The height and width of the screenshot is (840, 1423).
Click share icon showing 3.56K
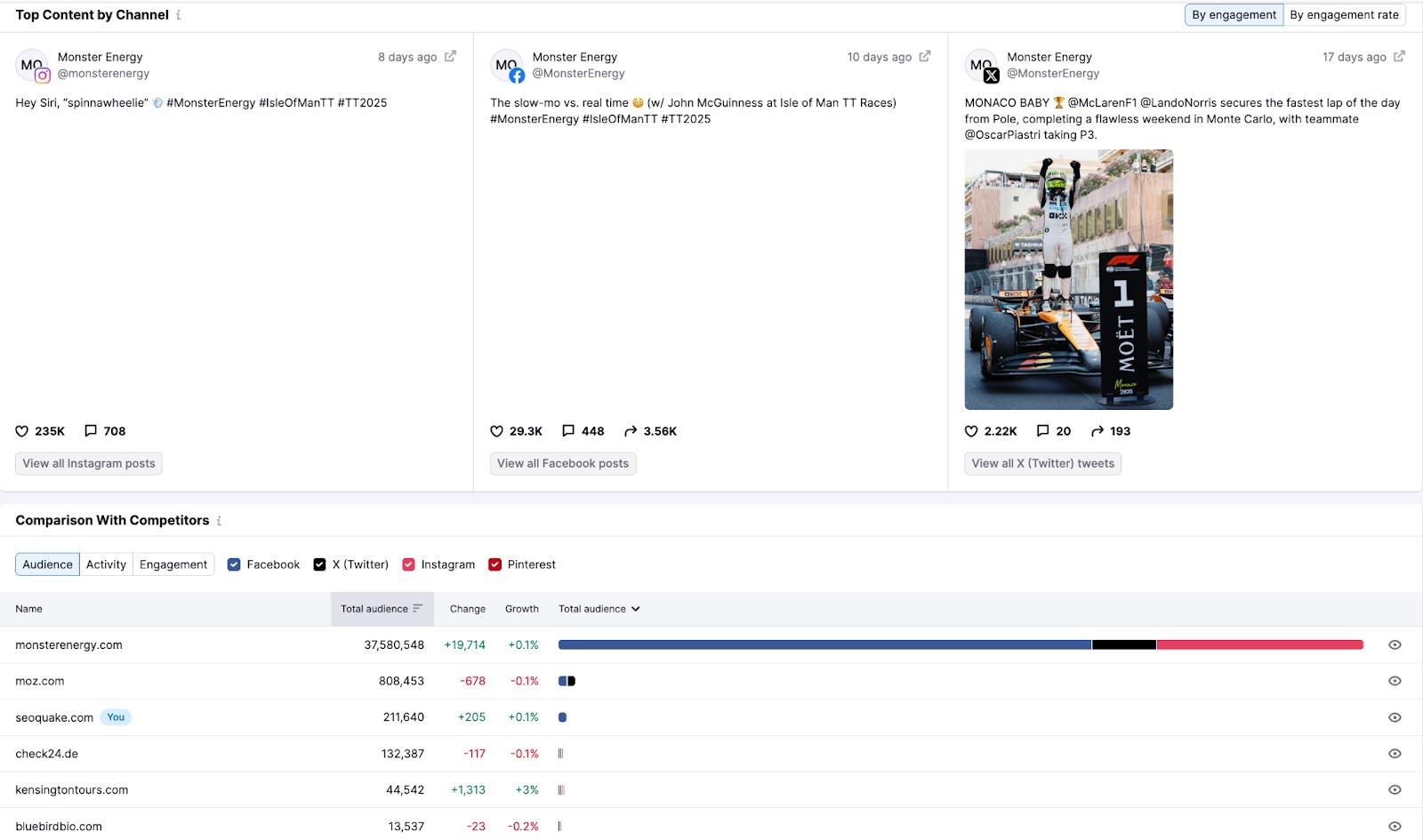(631, 431)
